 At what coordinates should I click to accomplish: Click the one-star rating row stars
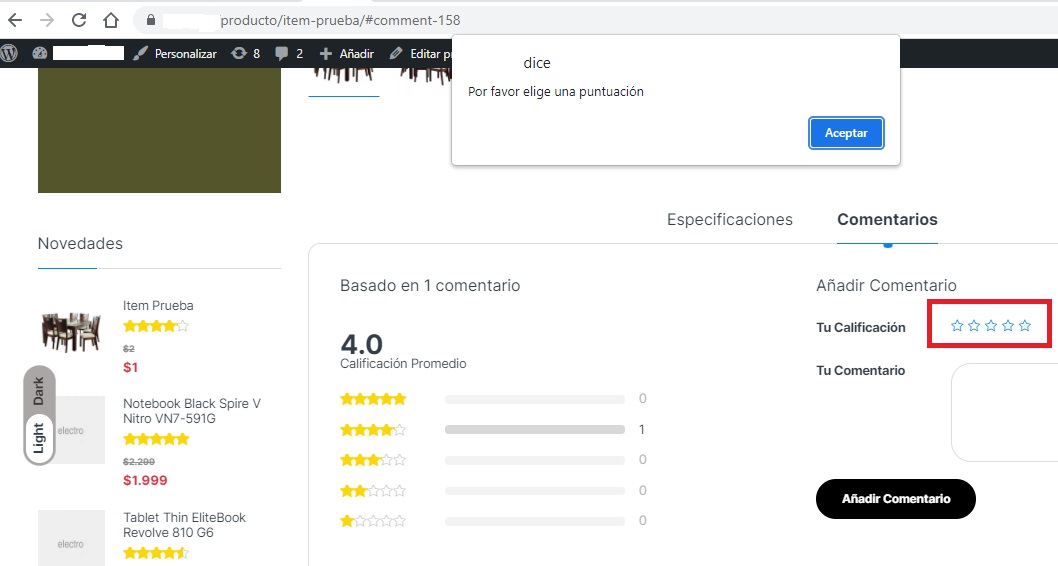click(x=373, y=521)
